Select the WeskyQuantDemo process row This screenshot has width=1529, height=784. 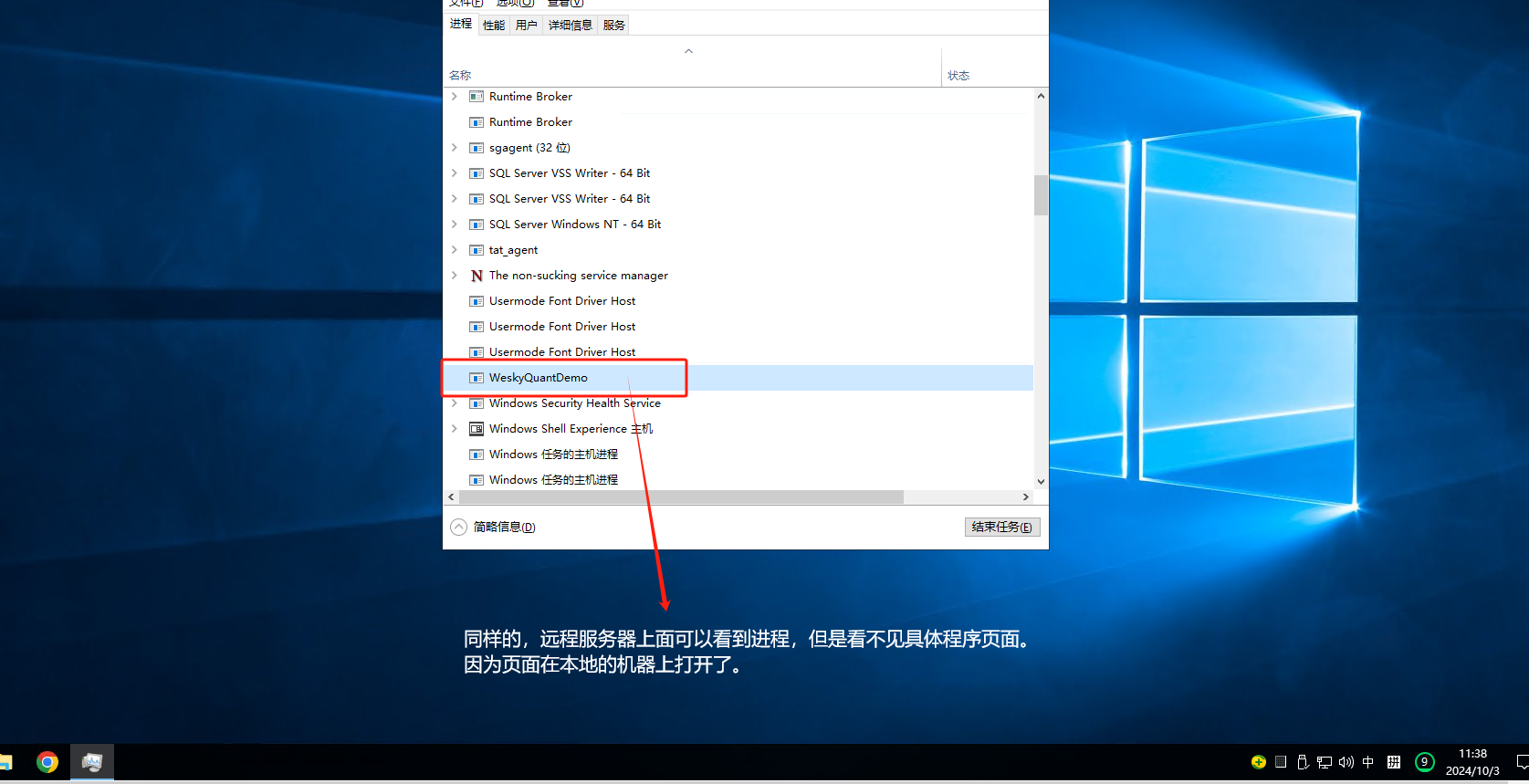(738, 378)
